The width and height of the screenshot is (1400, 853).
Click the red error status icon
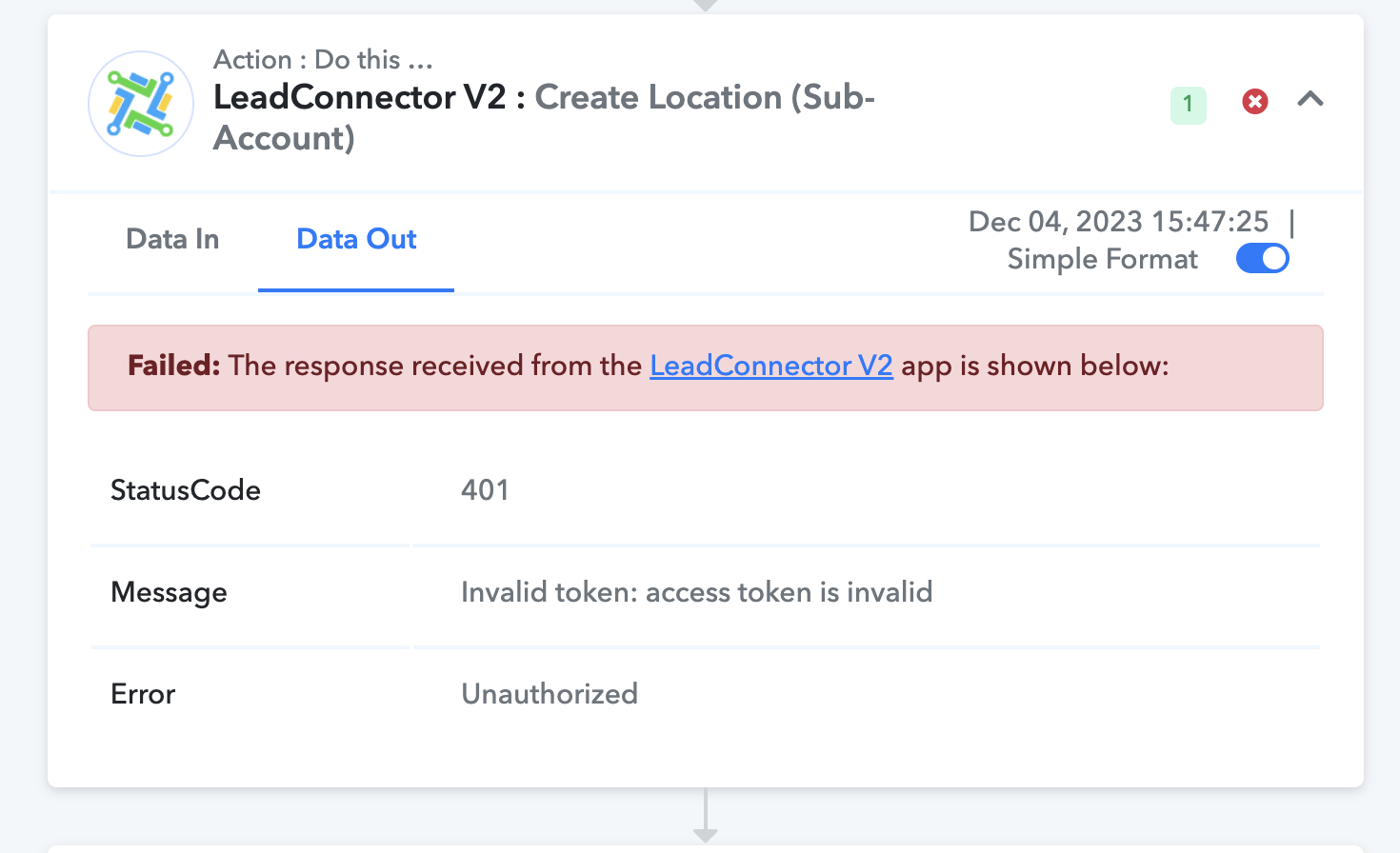click(x=1255, y=101)
